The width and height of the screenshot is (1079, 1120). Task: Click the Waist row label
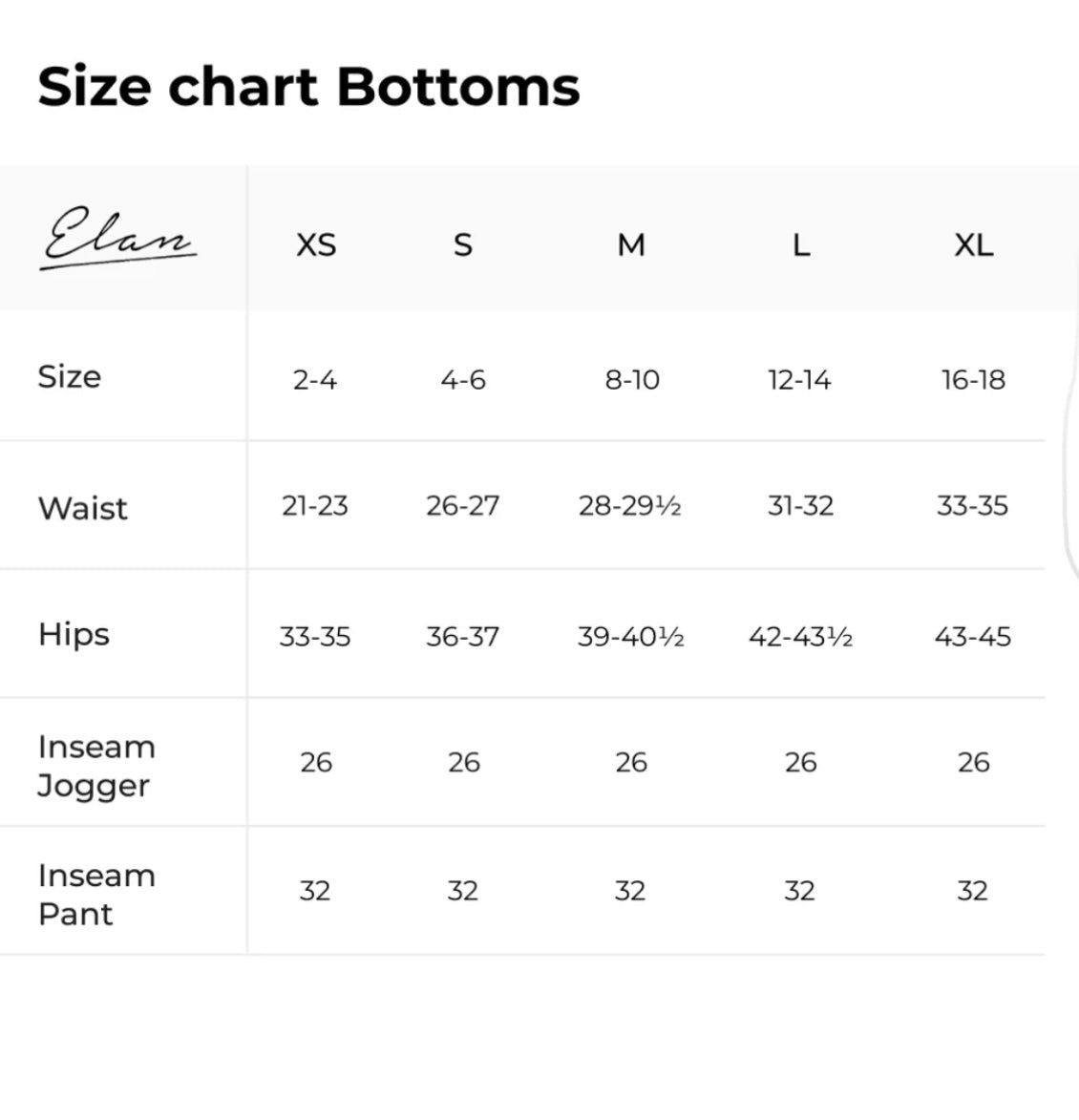(x=82, y=508)
